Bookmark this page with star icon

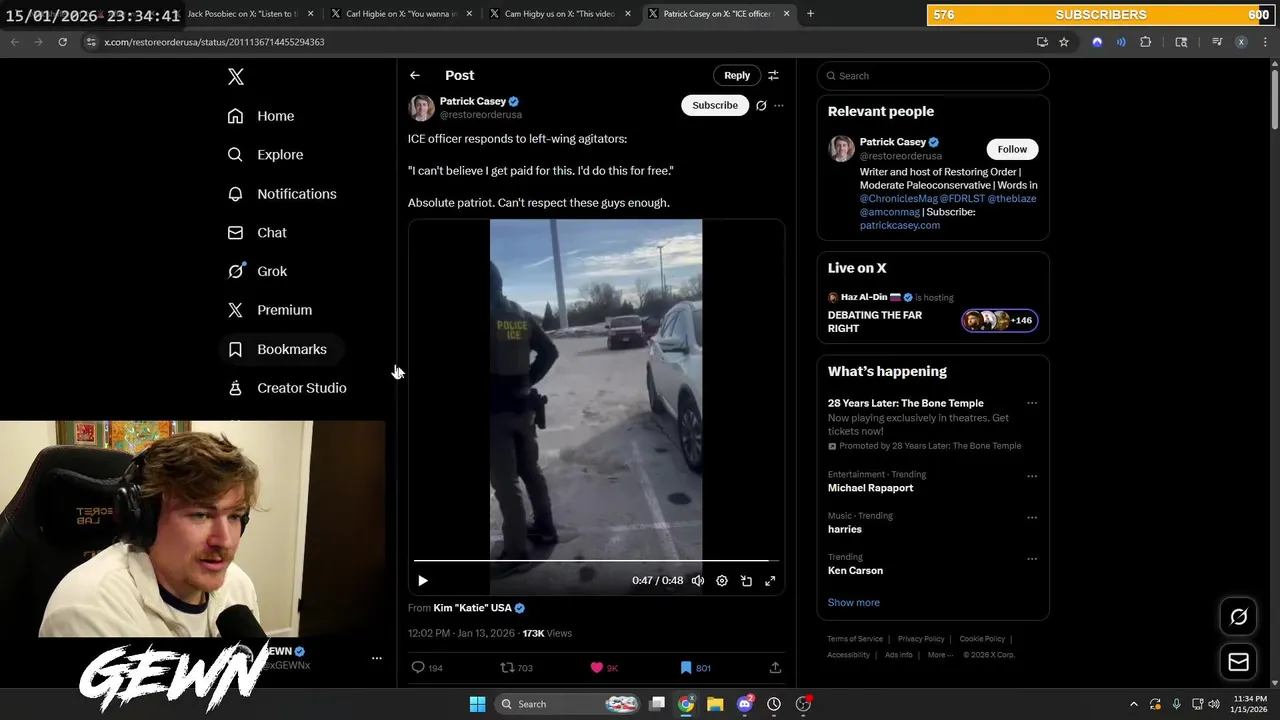[1064, 42]
